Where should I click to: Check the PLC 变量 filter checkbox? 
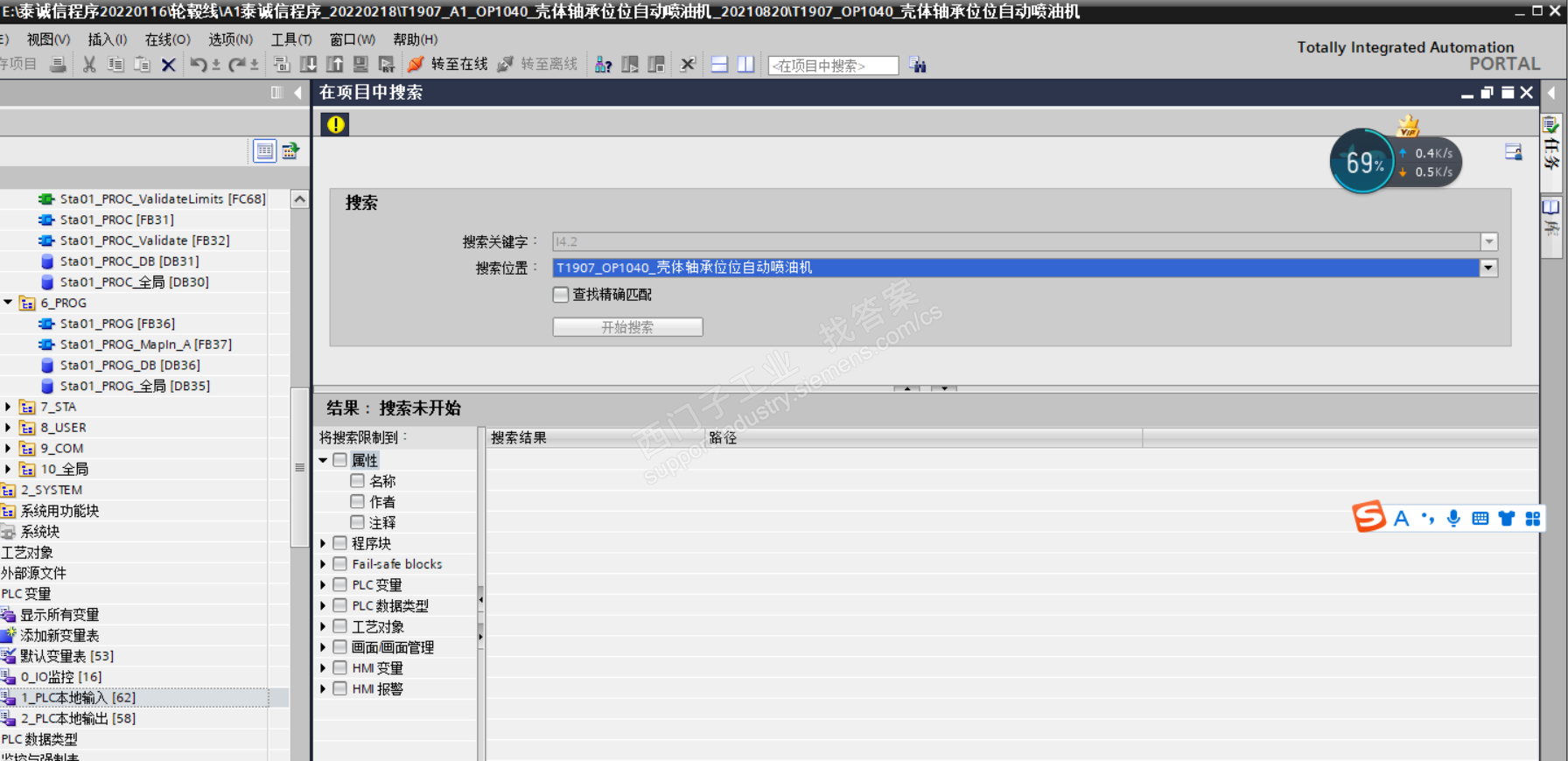[340, 584]
